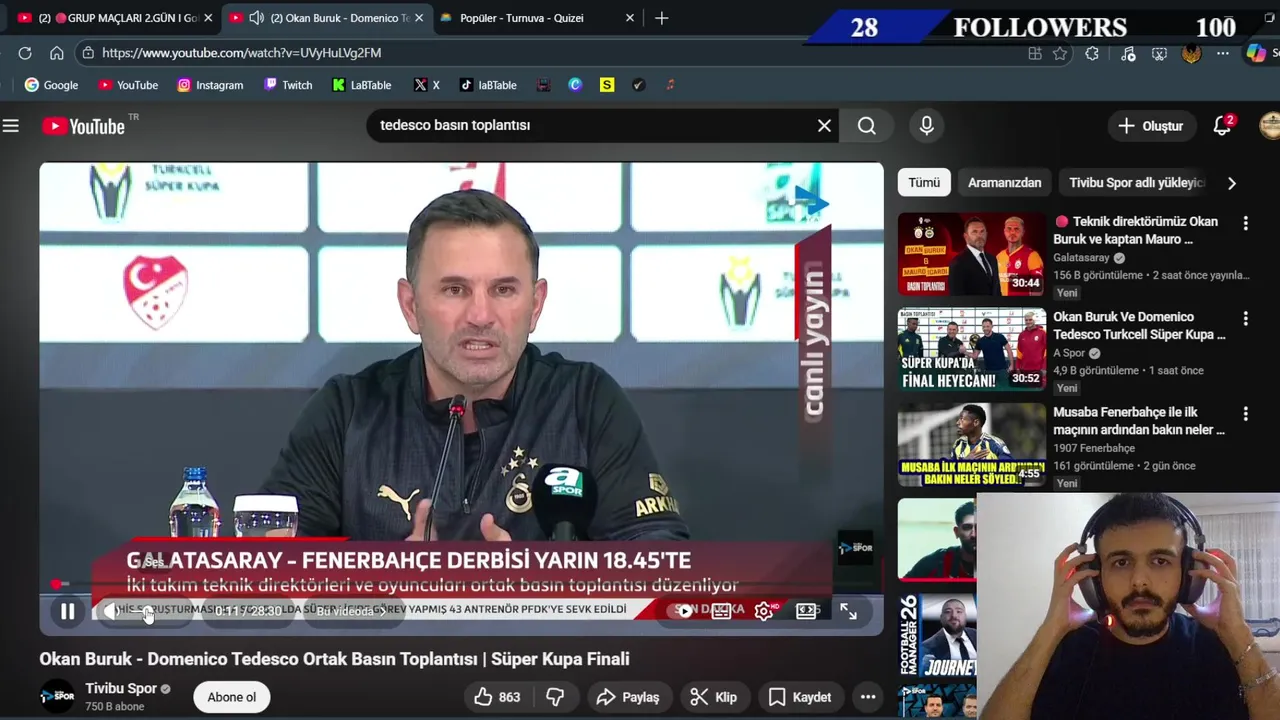The image size is (1280, 720).
Task: Open the options menu for the Okan Buruk ve kaptan Mauro video
Action: [x=1245, y=223]
